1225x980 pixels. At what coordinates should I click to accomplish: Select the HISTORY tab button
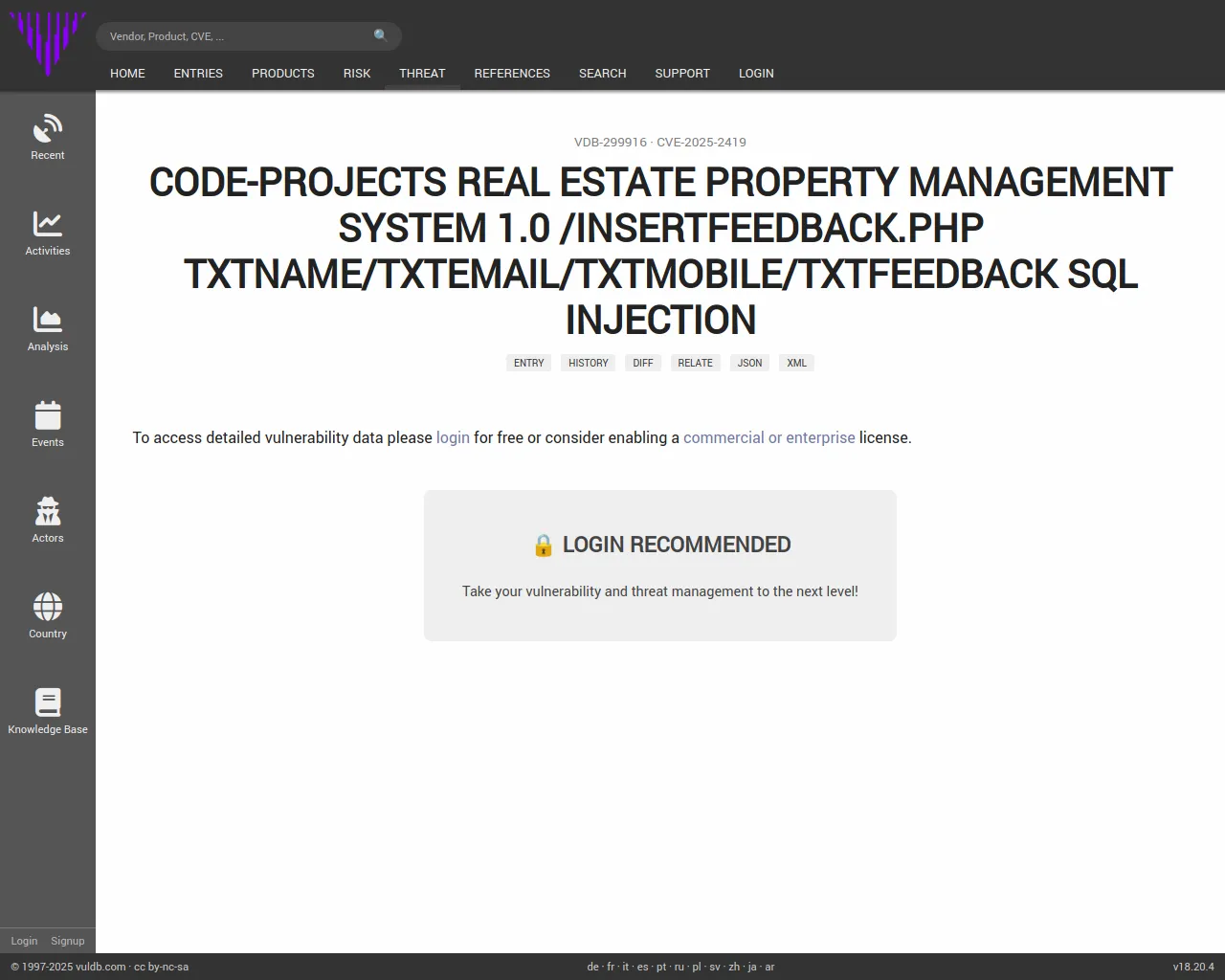point(589,363)
